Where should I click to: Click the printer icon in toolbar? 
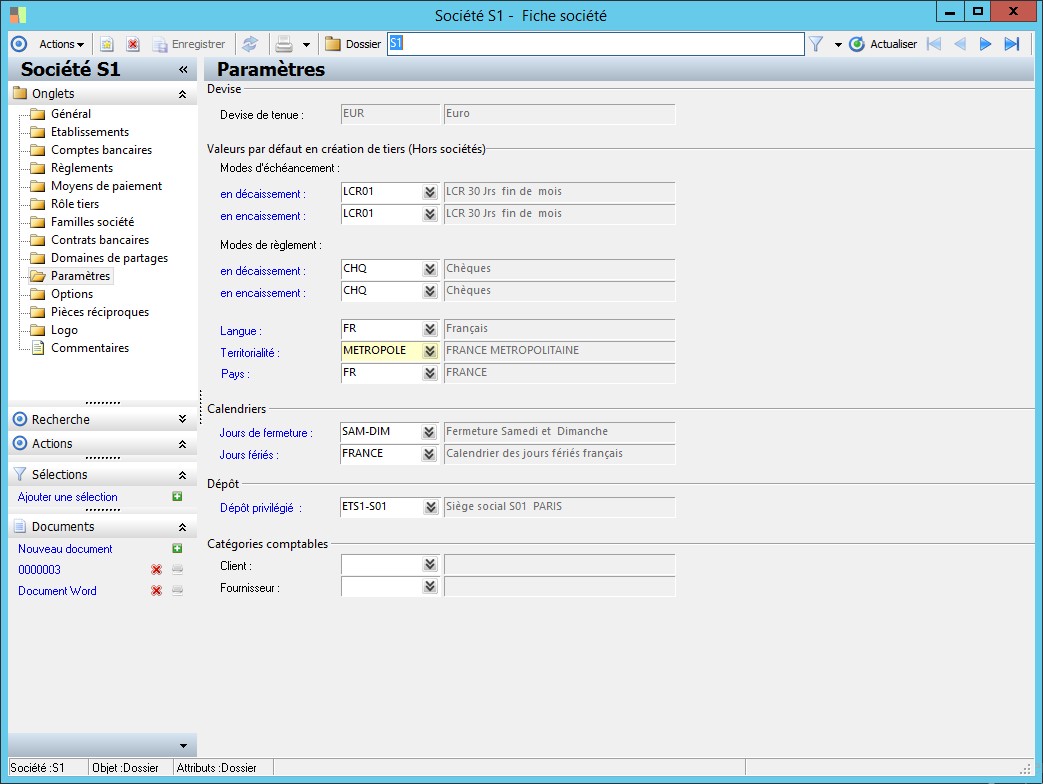[284, 44]
